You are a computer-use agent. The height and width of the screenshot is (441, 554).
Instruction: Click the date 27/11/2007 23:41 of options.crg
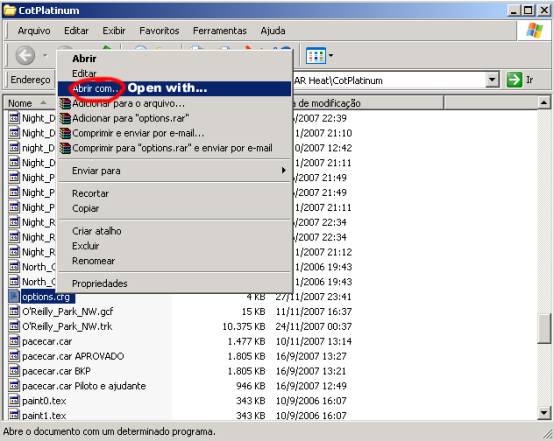313,296
